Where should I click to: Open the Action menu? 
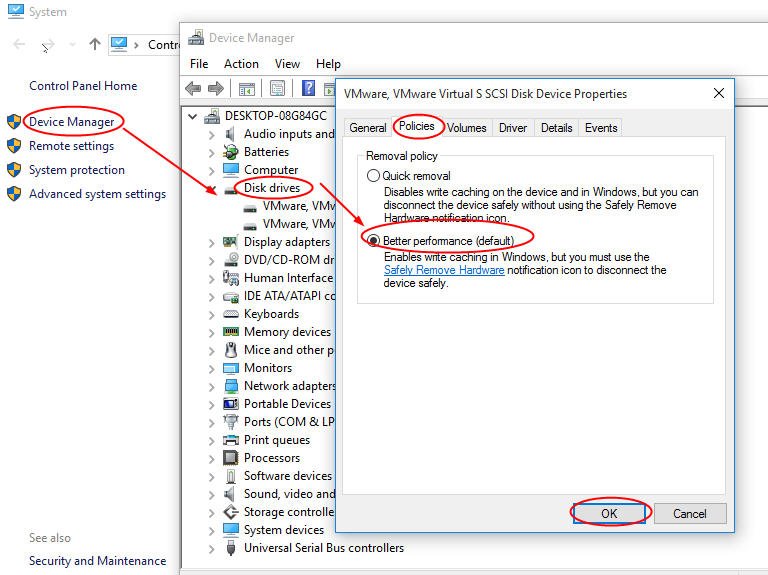coord(241,64)
